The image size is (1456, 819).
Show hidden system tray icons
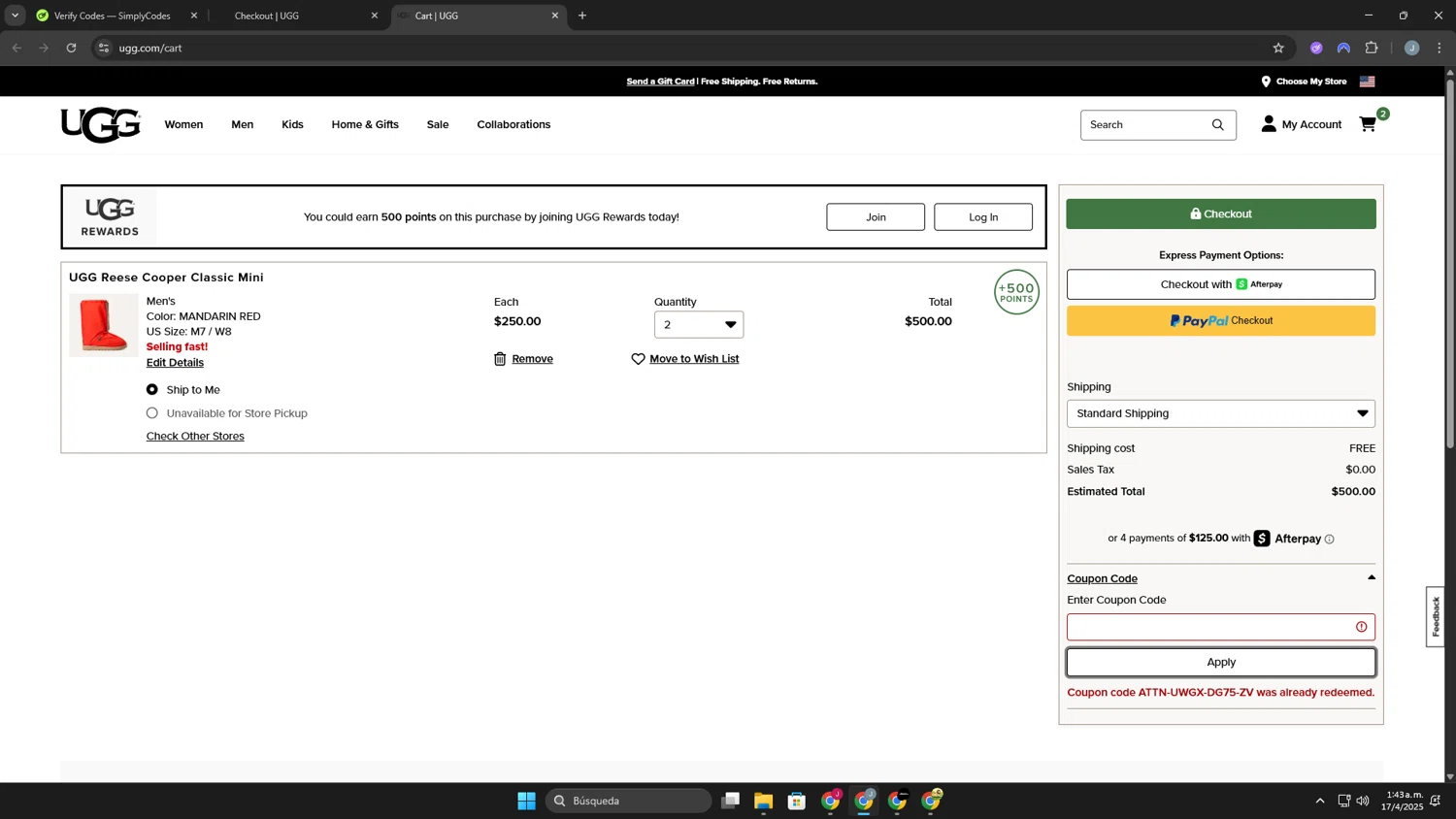pyautogui.click(x=1320, y=801)
